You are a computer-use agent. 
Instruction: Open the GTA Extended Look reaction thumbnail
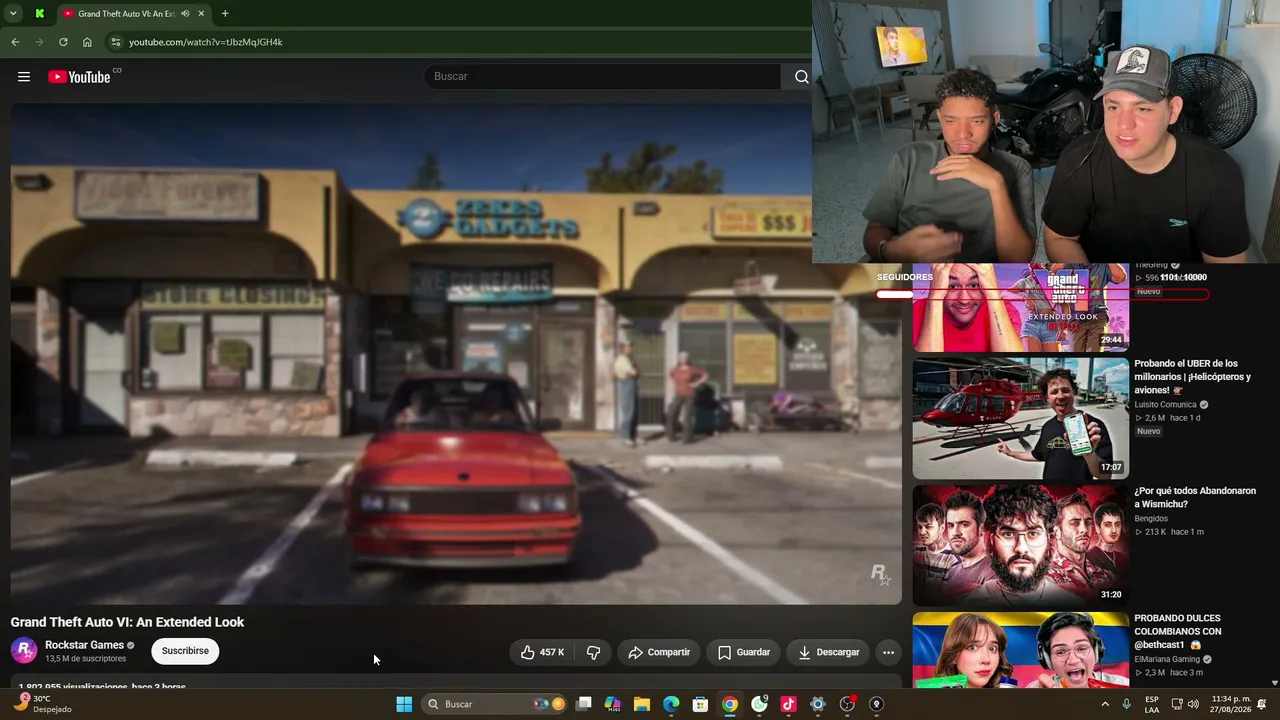pyautogui.click(x=1020, y=307)
